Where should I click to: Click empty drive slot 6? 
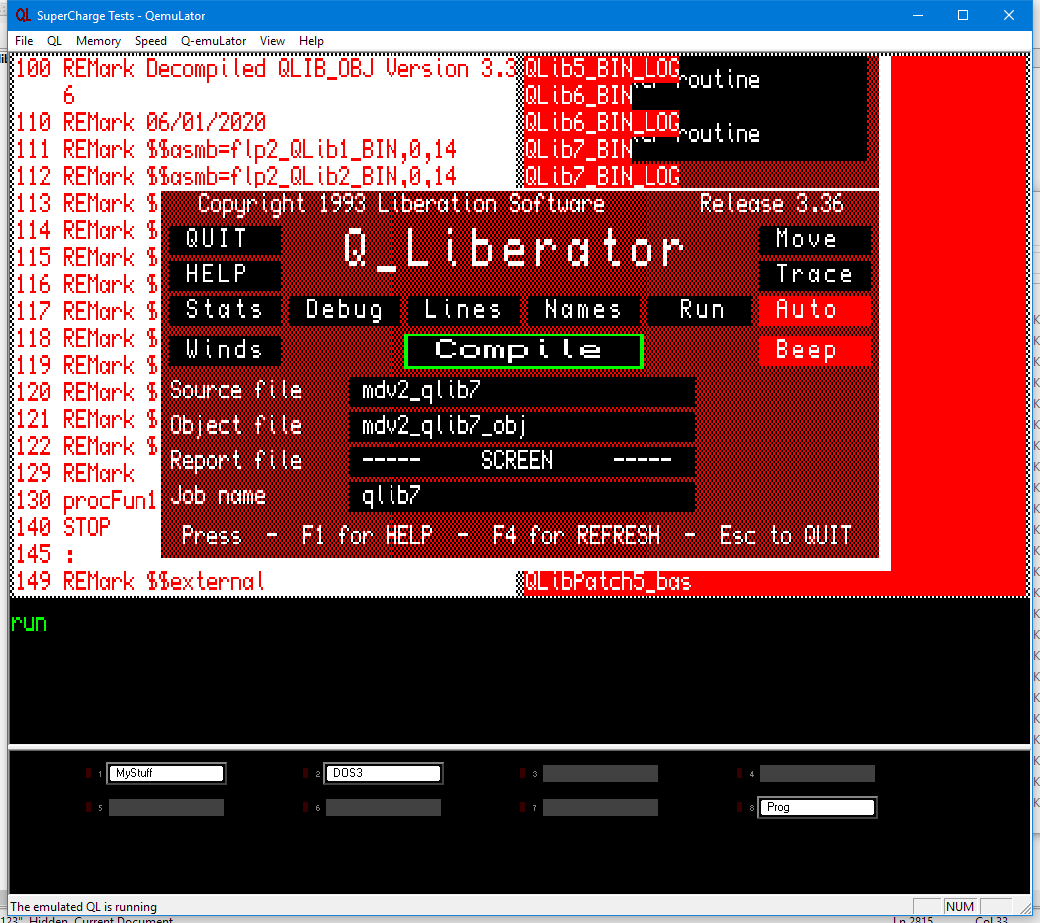[x=383, y=808]
